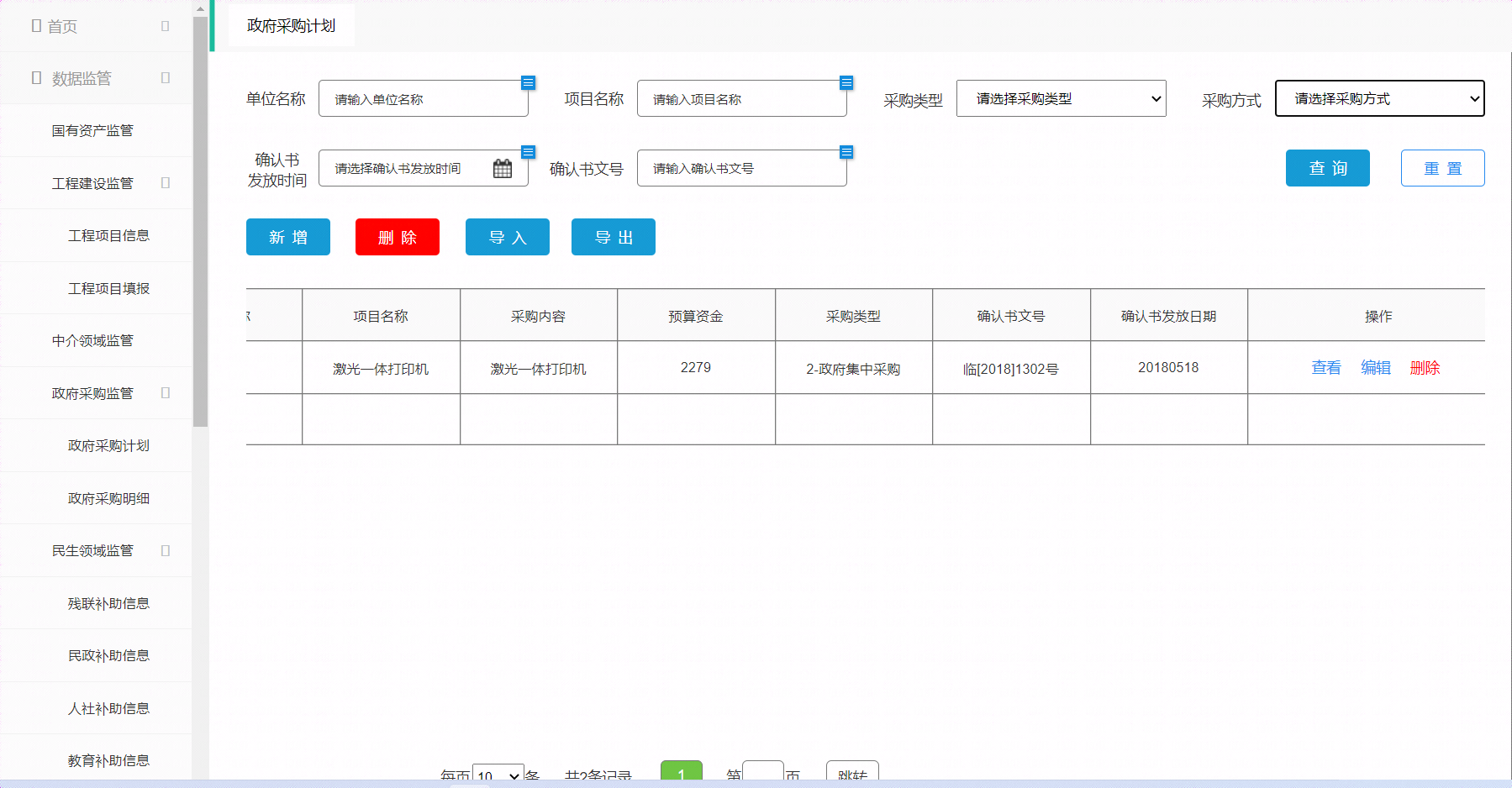1512x788 pixels.
Task: Click the 新增 add button
Action: (288, 237)
